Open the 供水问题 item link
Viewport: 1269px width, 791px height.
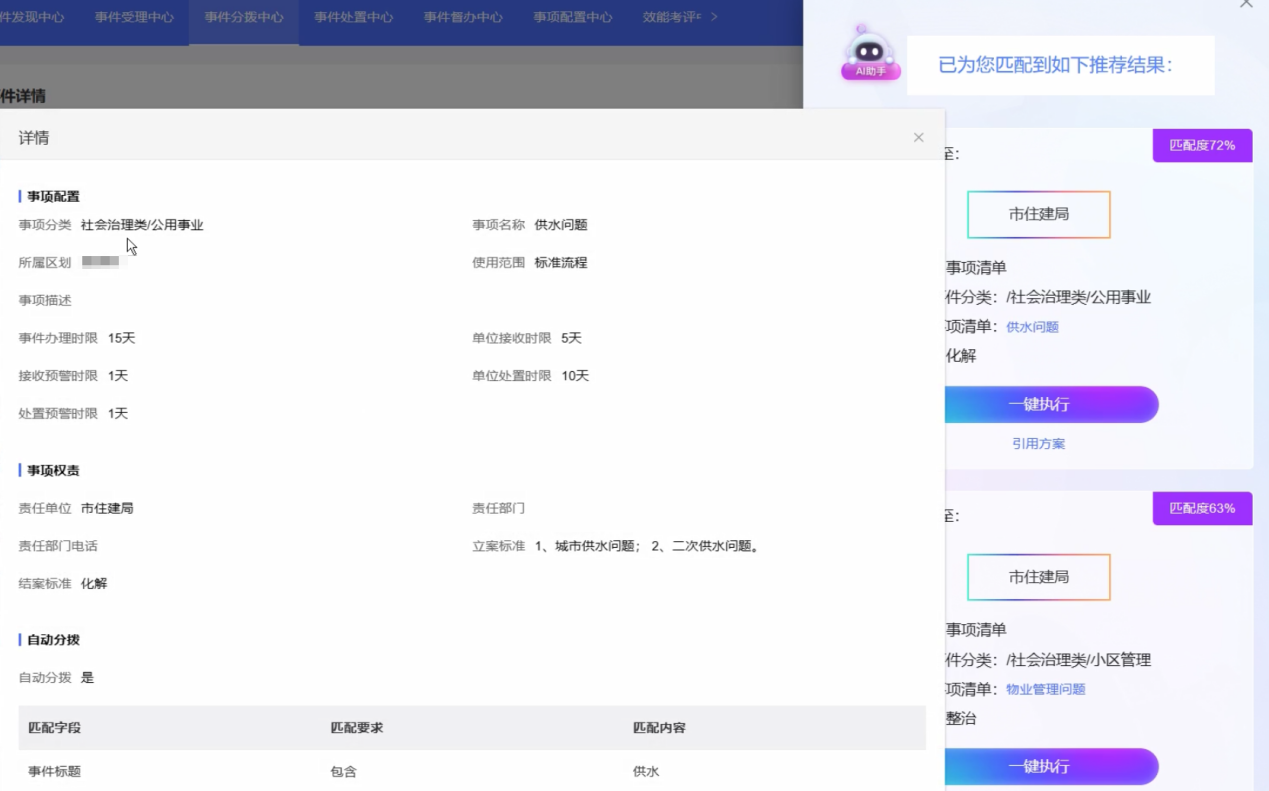pos(1032,327)
